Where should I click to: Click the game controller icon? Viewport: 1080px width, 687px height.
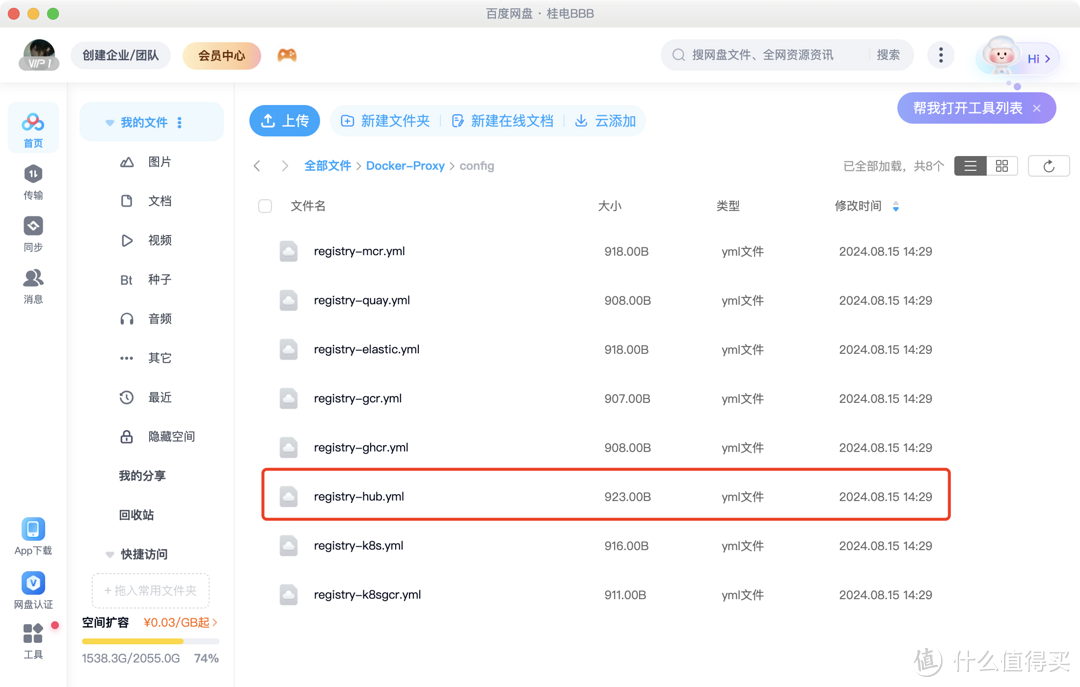point(287,56)
